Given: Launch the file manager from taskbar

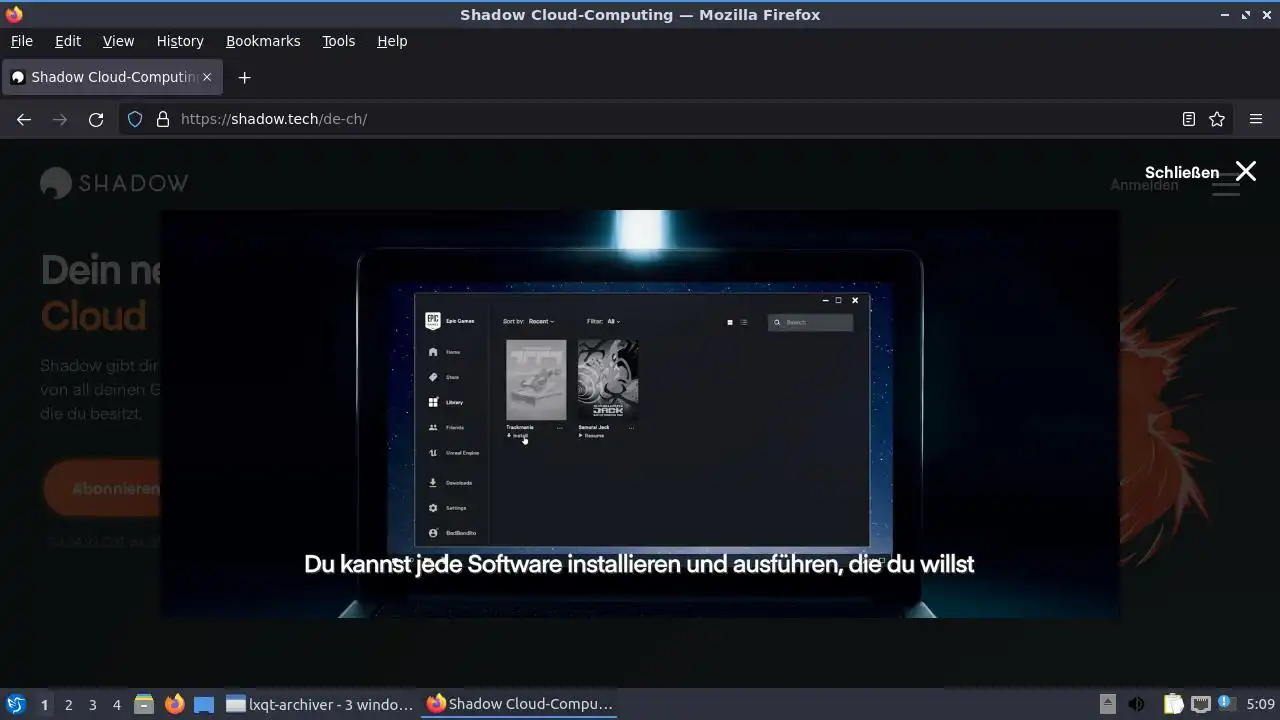Looking at the screenshot, I should click(144, 704).
